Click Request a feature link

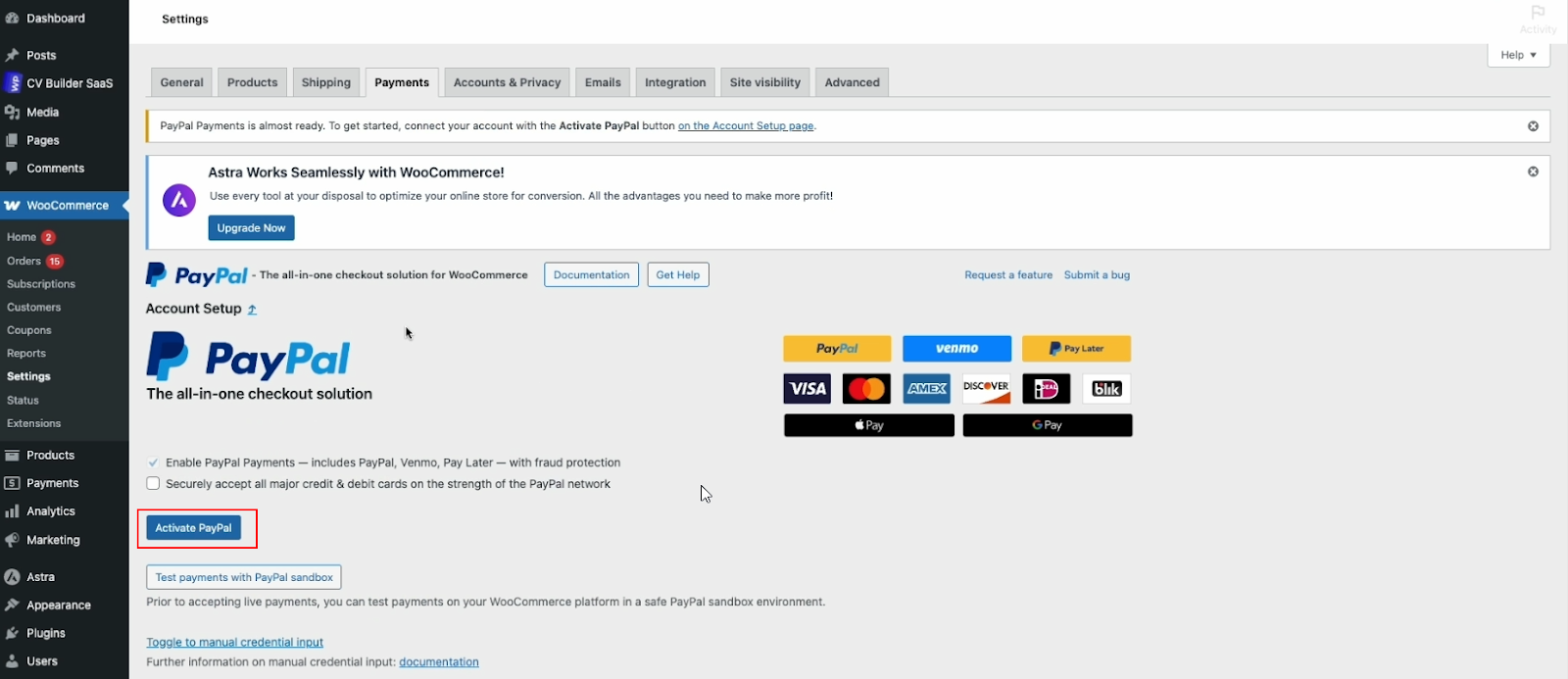click(1008, 275)
